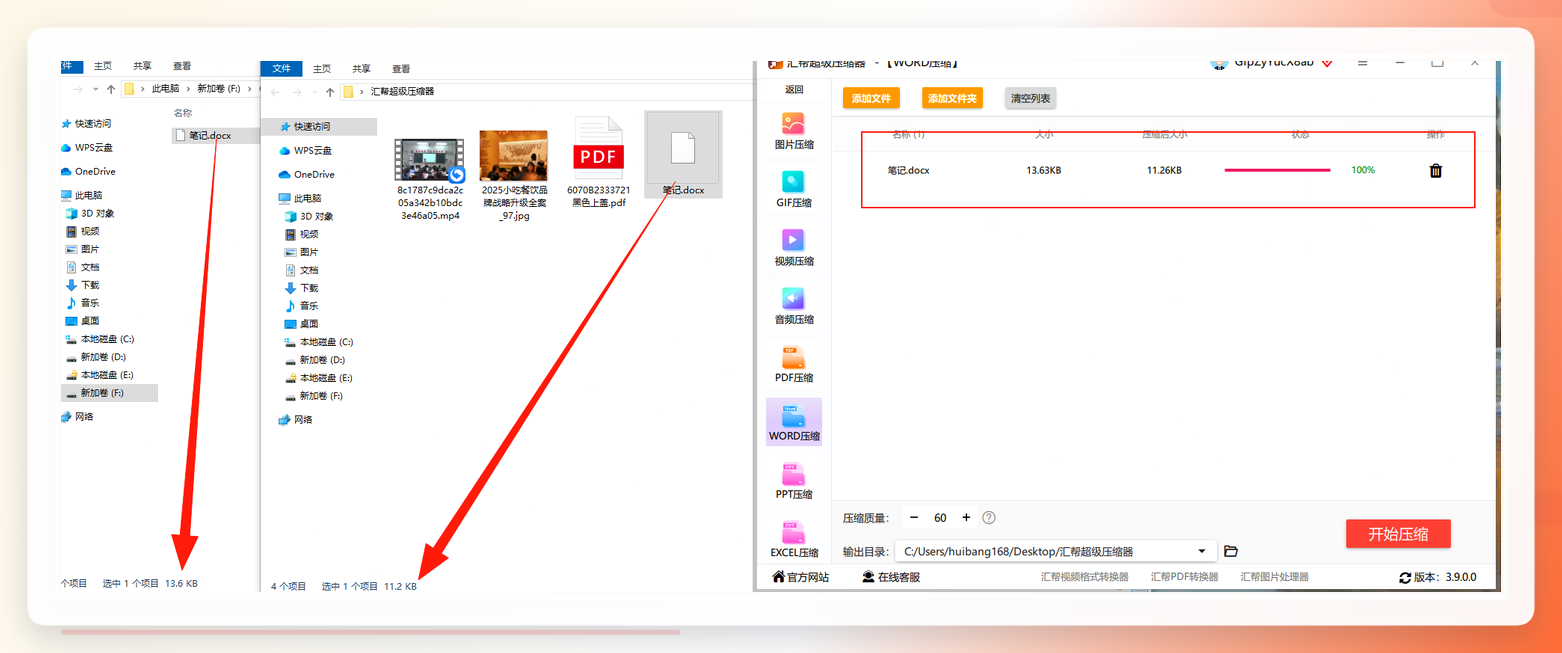1562x653 pixels.
Task: Open recent locations dropdown in 新加卷 (F:) explorer
Action: (96, 89)
